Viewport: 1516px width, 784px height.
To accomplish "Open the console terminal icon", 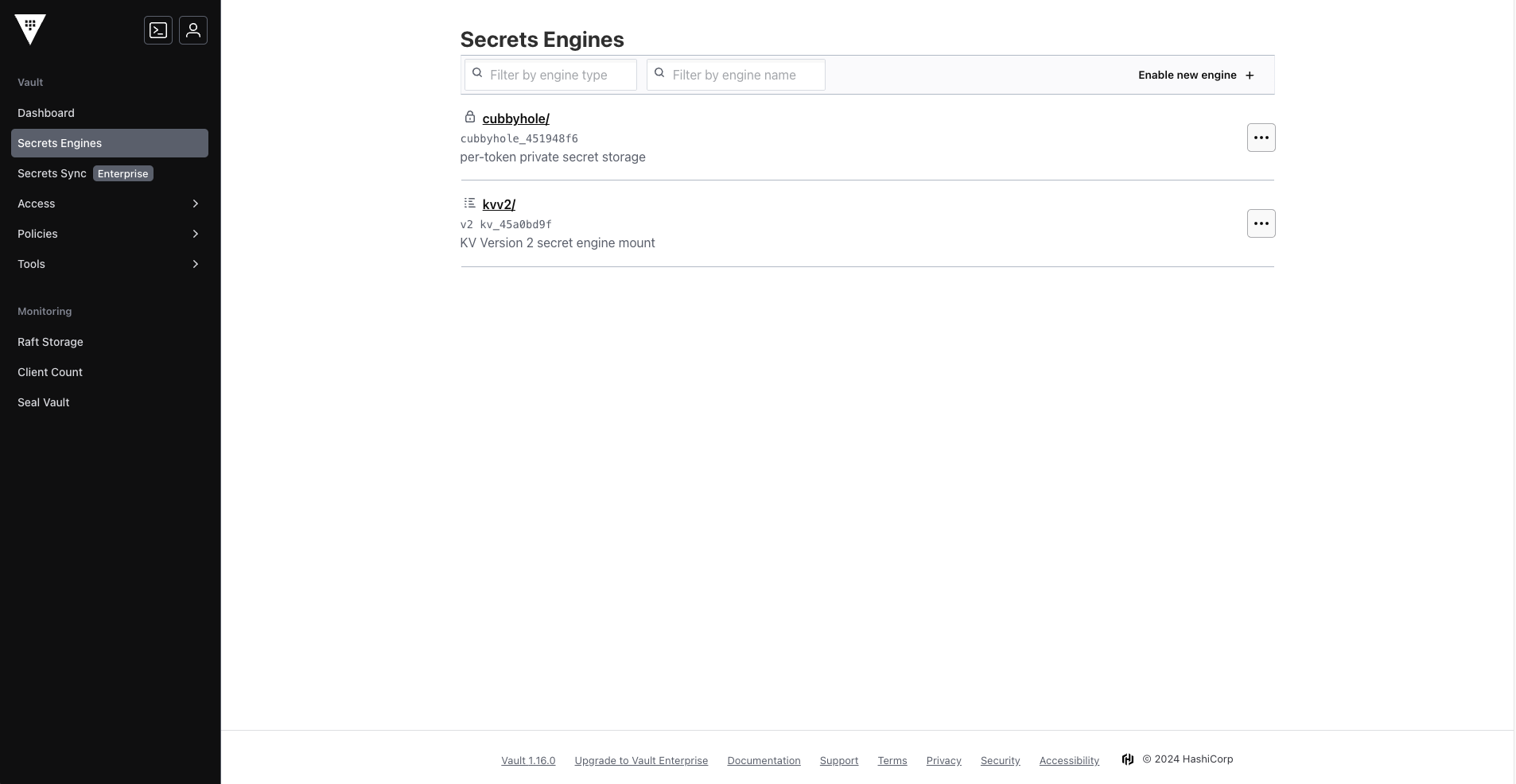I will coord(158,30).
